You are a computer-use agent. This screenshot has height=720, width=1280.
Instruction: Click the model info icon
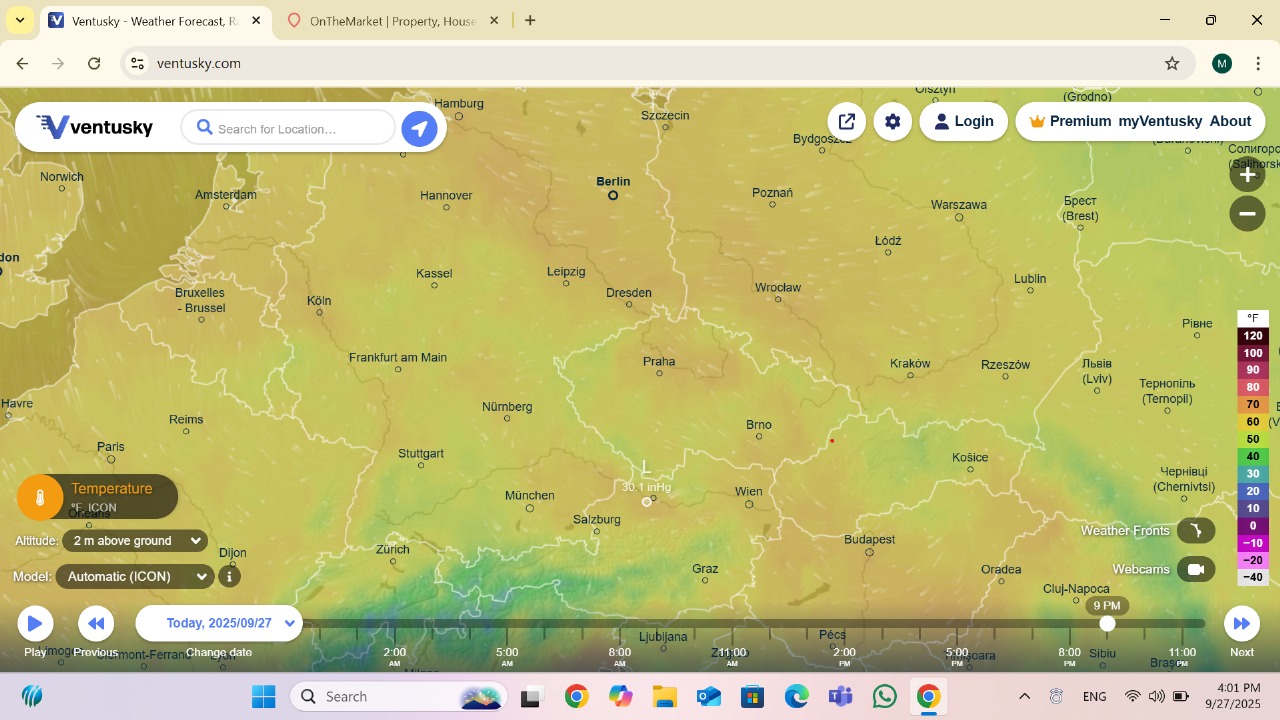click(x=229, y=576)
